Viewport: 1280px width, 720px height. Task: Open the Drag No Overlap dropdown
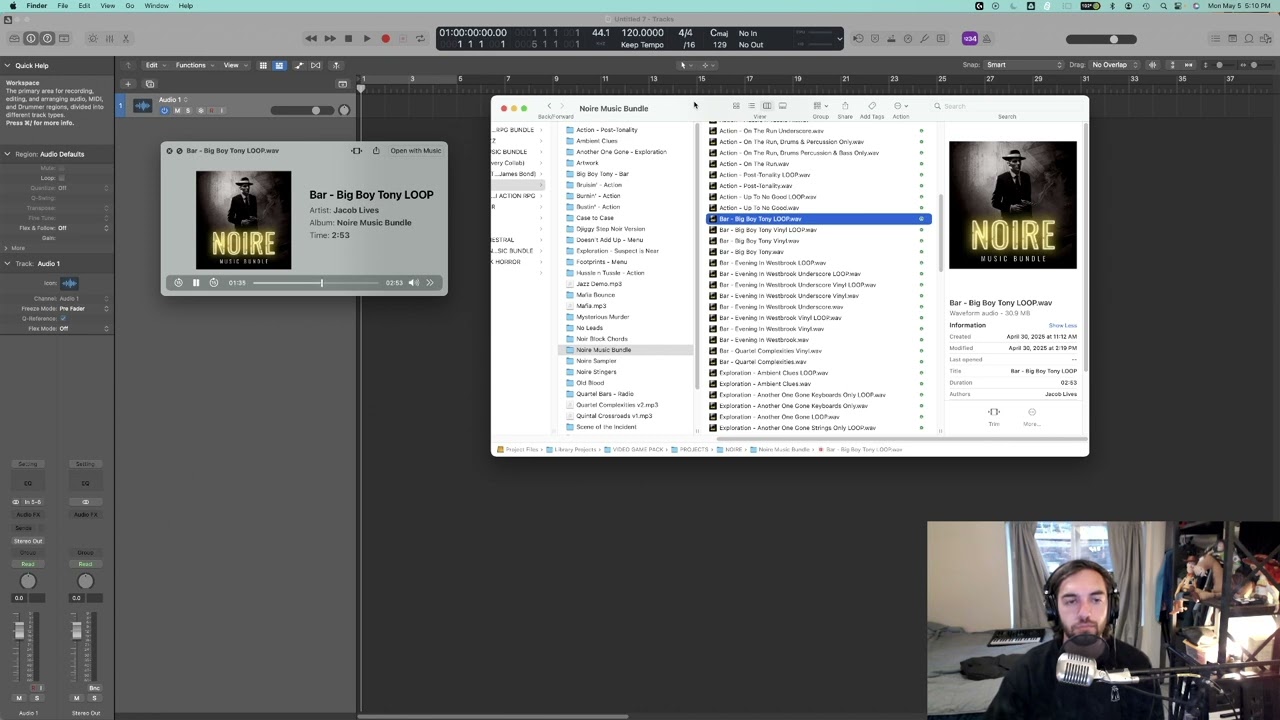click(x=1114, y=65)
